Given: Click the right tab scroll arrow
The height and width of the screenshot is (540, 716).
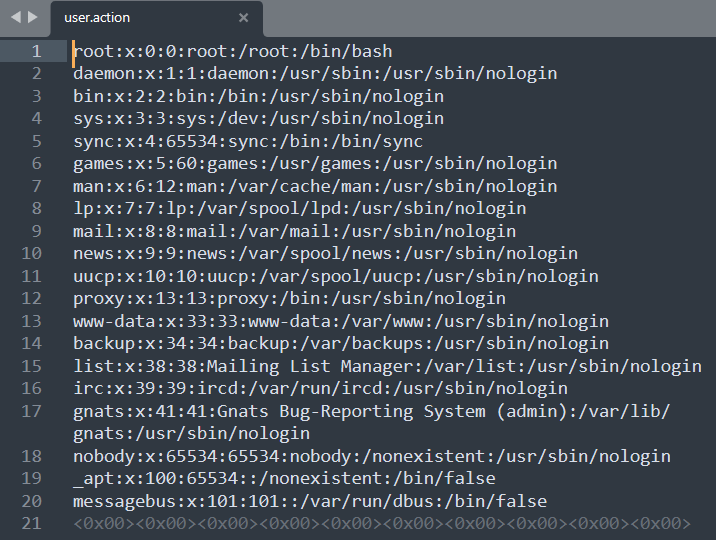Looking at the screenshot, I should (32, 17).
